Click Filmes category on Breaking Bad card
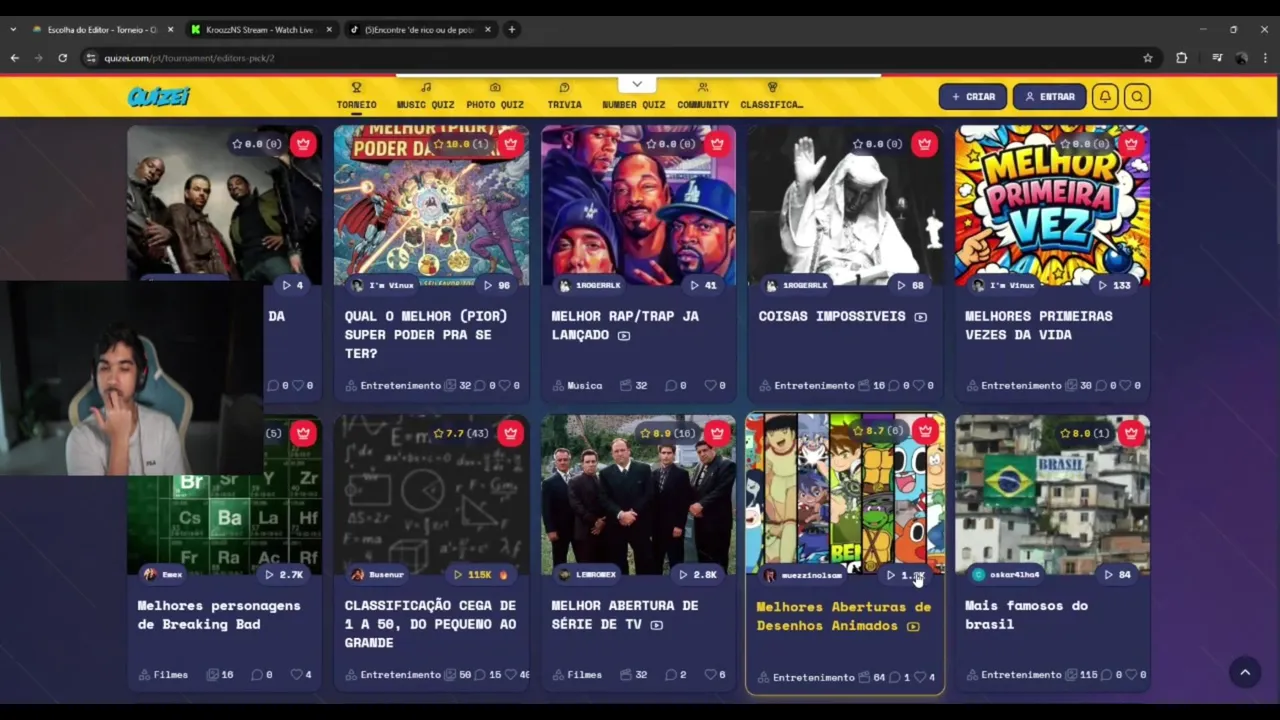Image resolution: width=1280 pixels, height=720 pixels. point(163,674)
